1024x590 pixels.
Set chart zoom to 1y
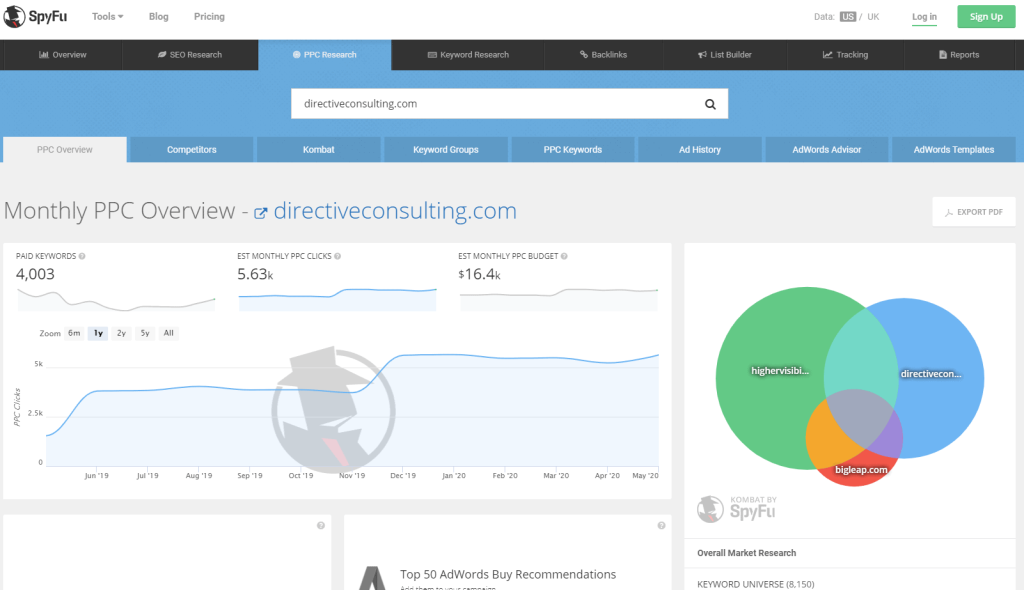click(x=98, y=333)
